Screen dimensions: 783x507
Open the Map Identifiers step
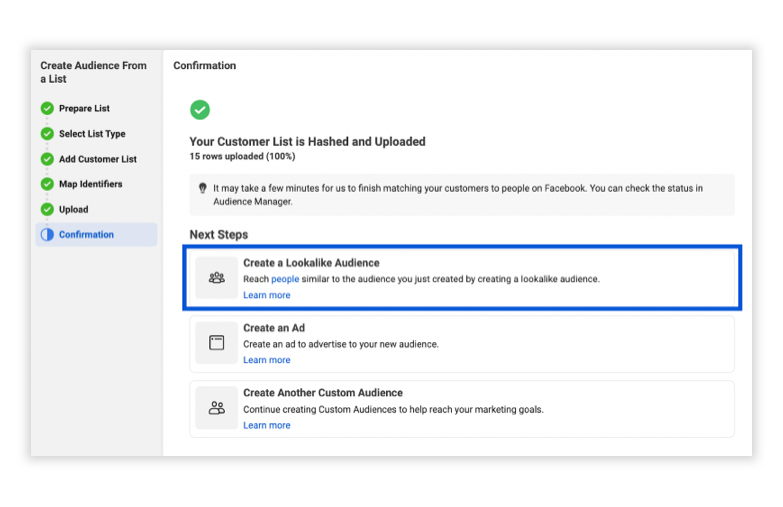coord(90,184)
